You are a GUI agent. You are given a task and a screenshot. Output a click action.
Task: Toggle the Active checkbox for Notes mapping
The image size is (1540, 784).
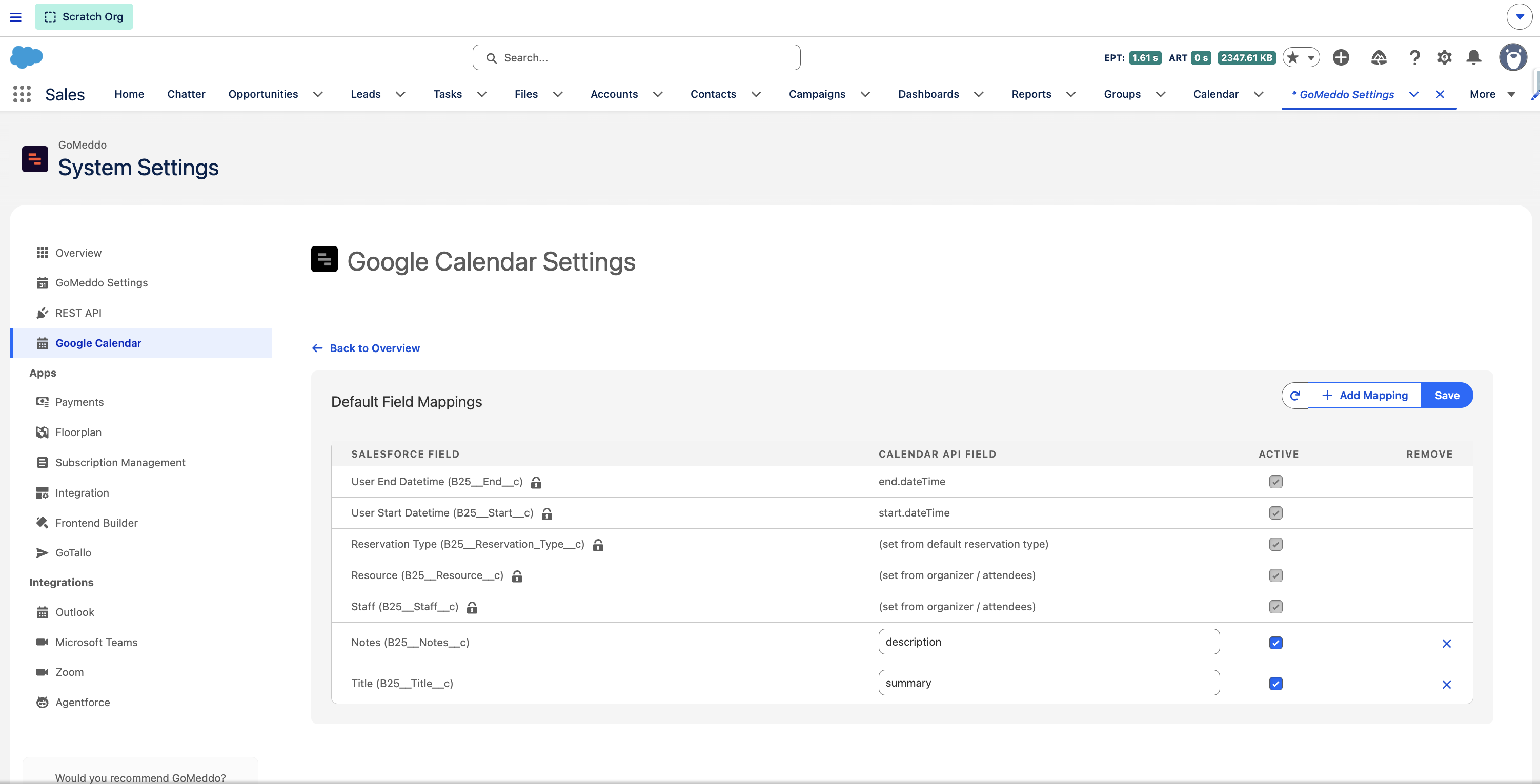coord(1276,643)
